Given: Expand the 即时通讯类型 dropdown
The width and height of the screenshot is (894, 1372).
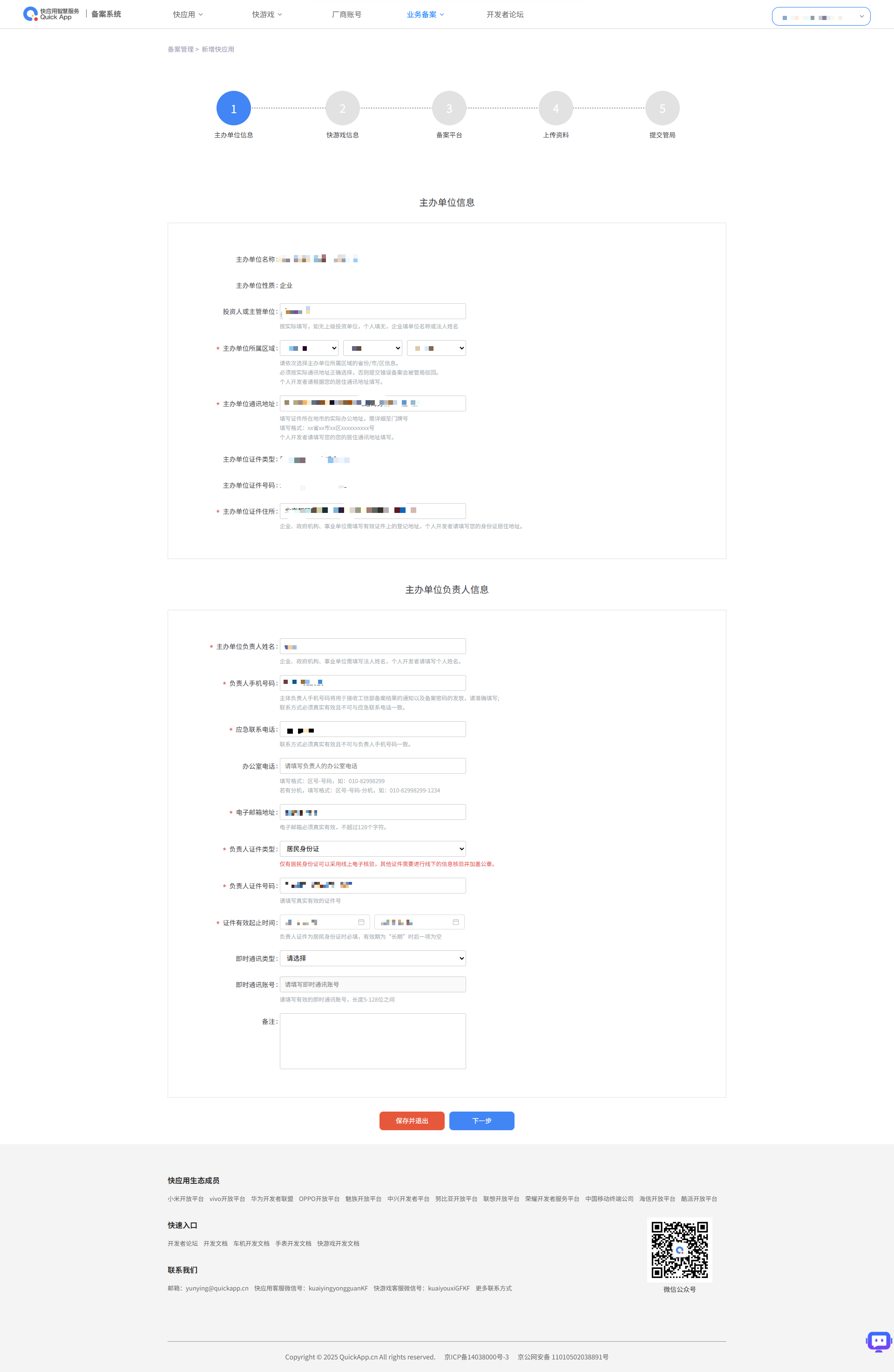Looking at the screenshot, I should coord(372,958).
